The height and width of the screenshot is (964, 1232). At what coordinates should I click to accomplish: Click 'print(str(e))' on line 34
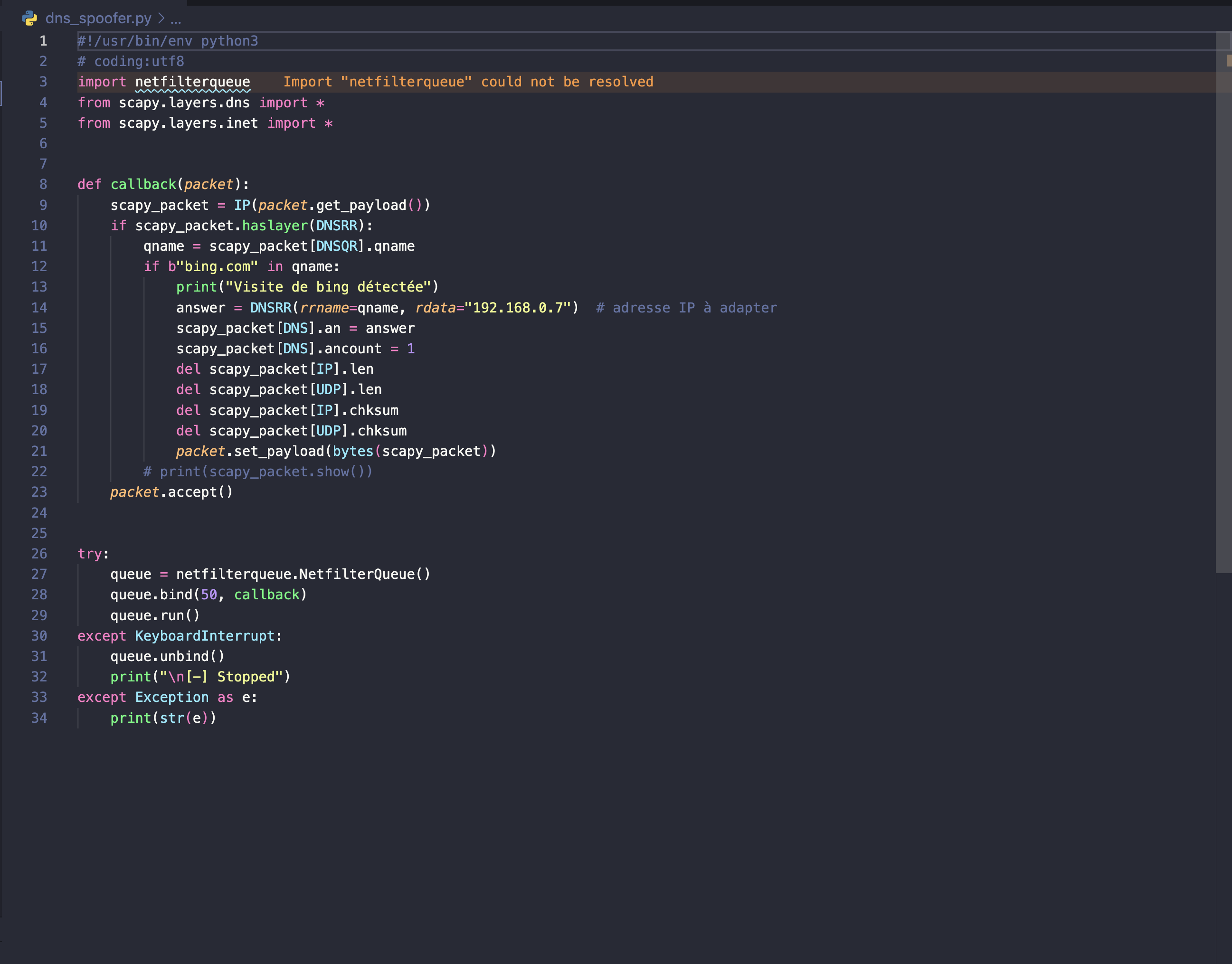(164, 718)
